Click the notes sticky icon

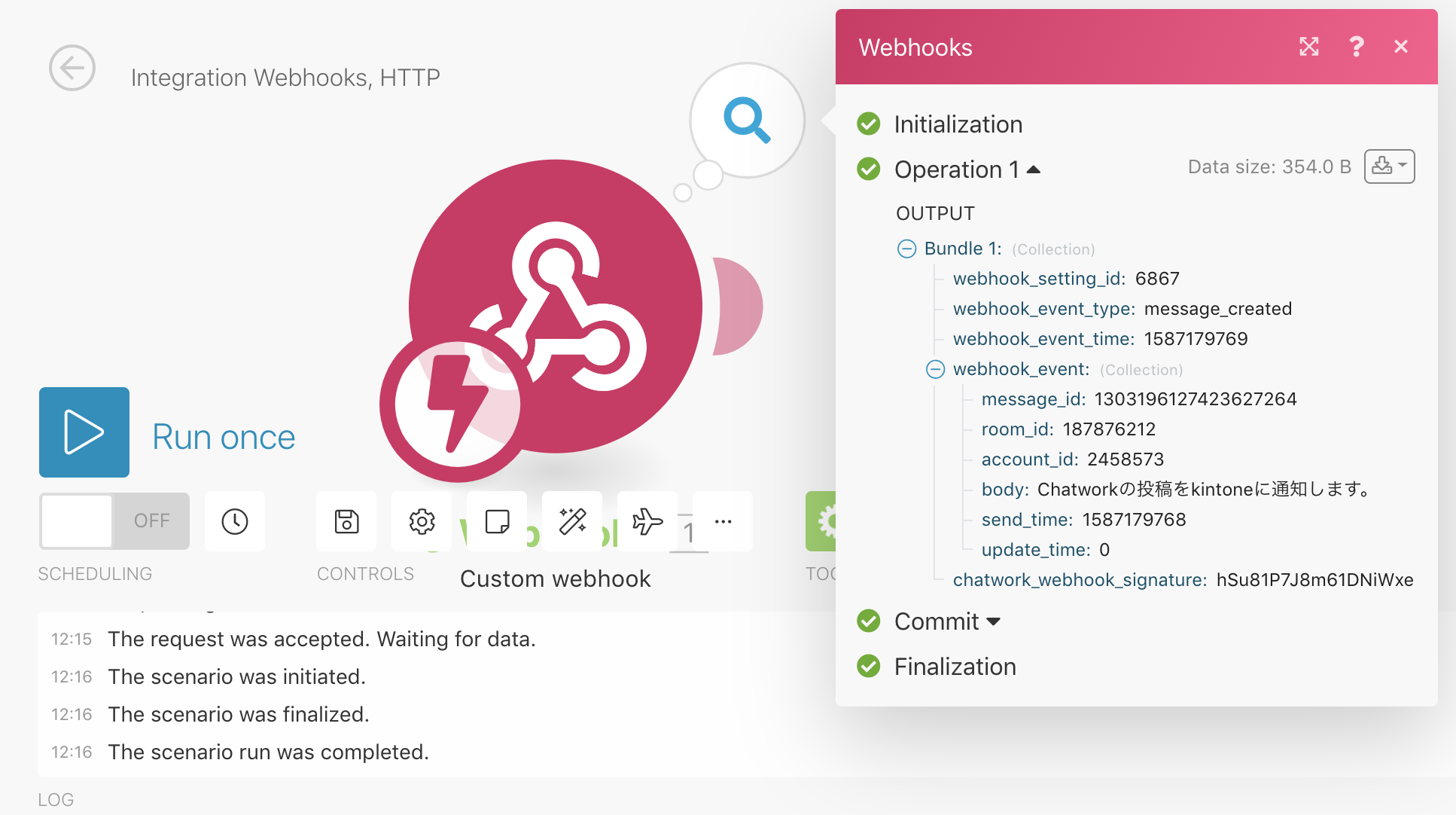[497, 521]
